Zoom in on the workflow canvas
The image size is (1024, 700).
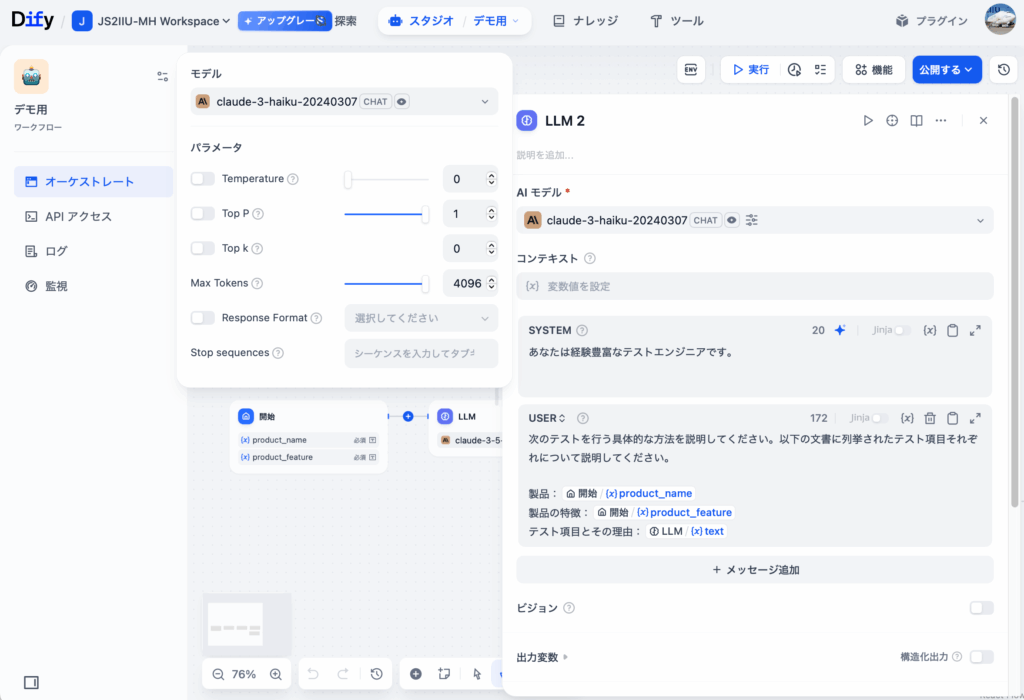275,674
